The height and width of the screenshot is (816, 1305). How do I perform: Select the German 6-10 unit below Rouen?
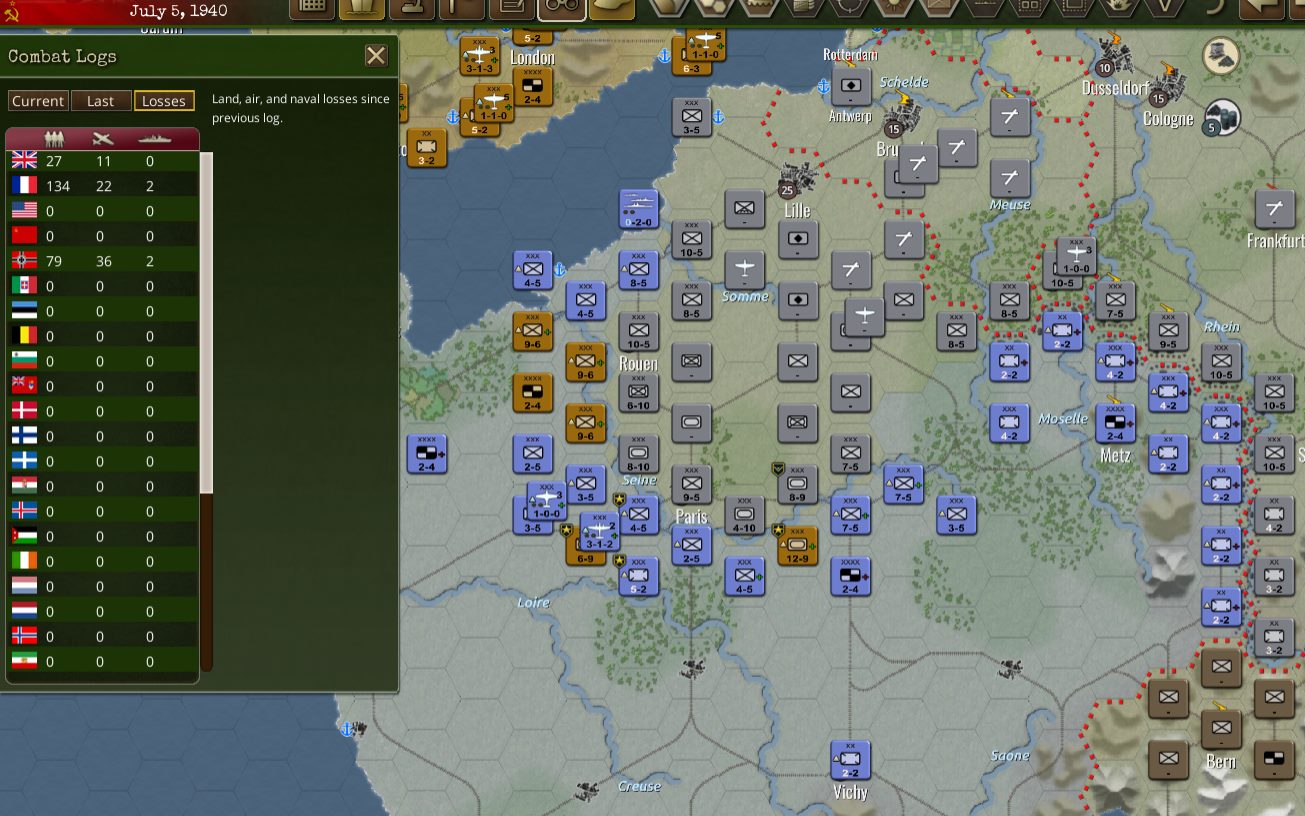tap(639, 392)
